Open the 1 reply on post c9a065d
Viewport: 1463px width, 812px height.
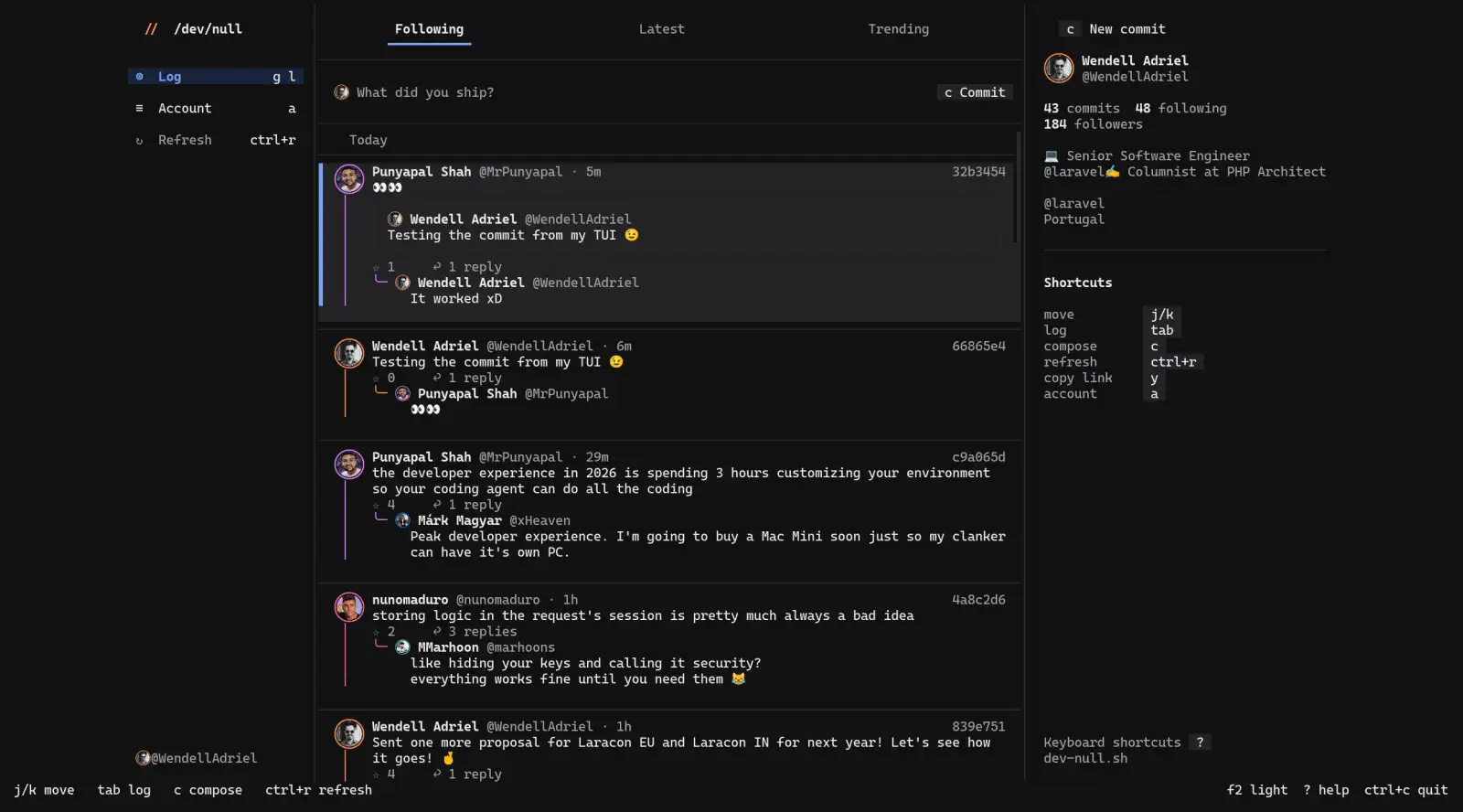coord(467,505)
